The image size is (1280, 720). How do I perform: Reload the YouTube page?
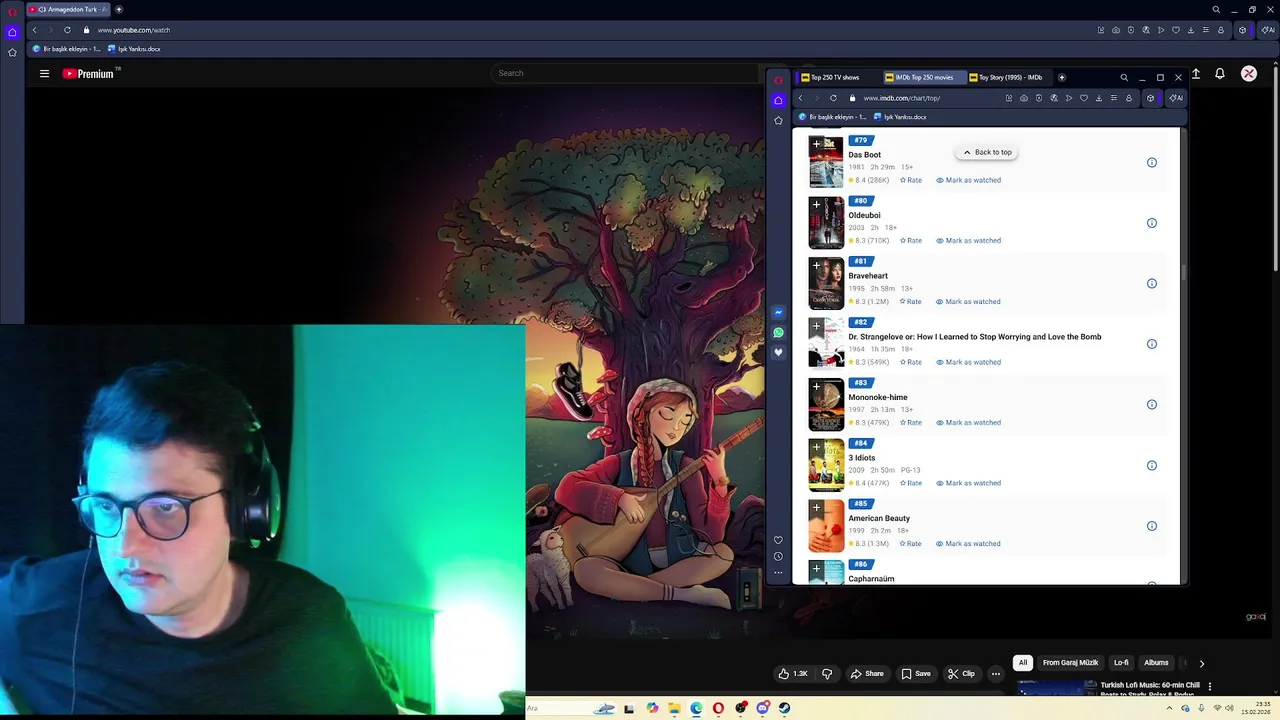pyautogui.click(x=67, y=30)
